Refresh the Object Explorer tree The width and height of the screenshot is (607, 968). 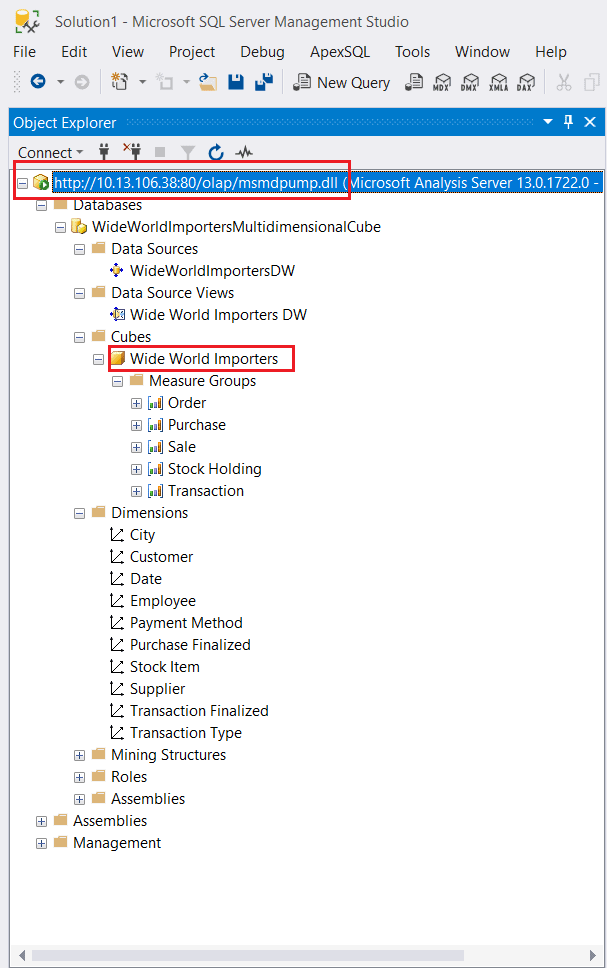coord(216,153)
